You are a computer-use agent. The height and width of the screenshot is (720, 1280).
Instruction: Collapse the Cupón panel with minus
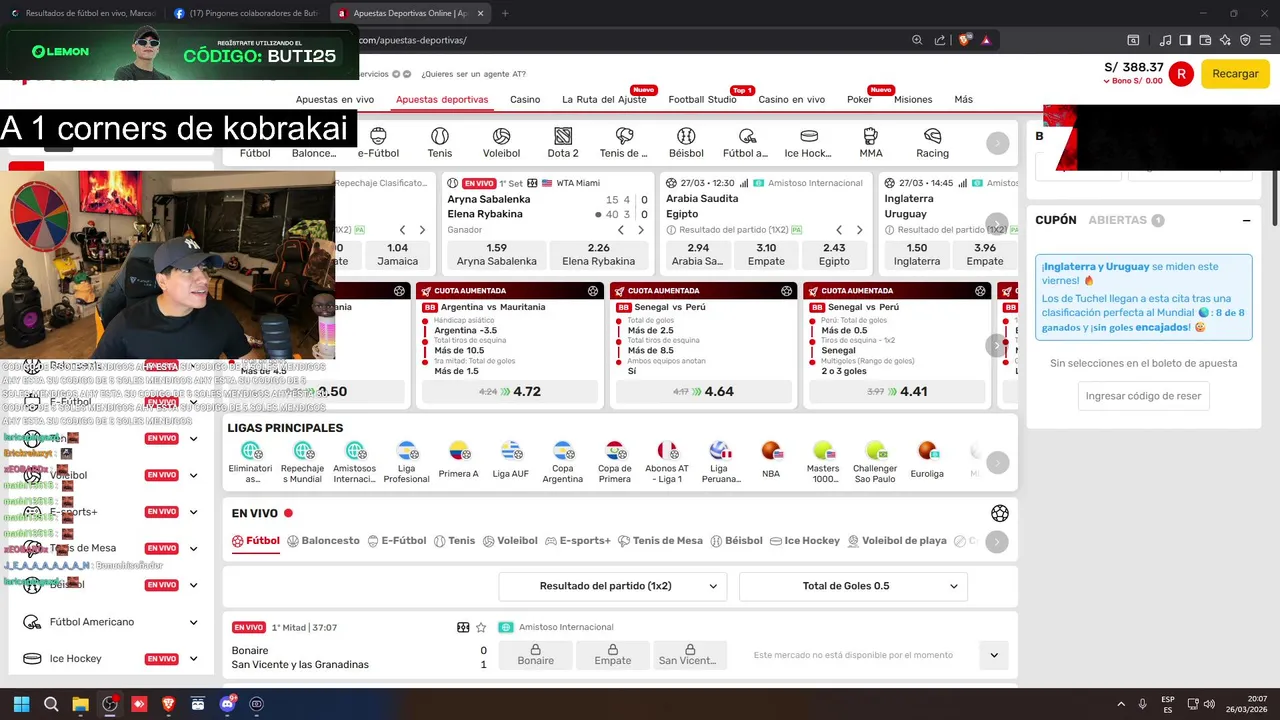click(x=1247, y=220)
